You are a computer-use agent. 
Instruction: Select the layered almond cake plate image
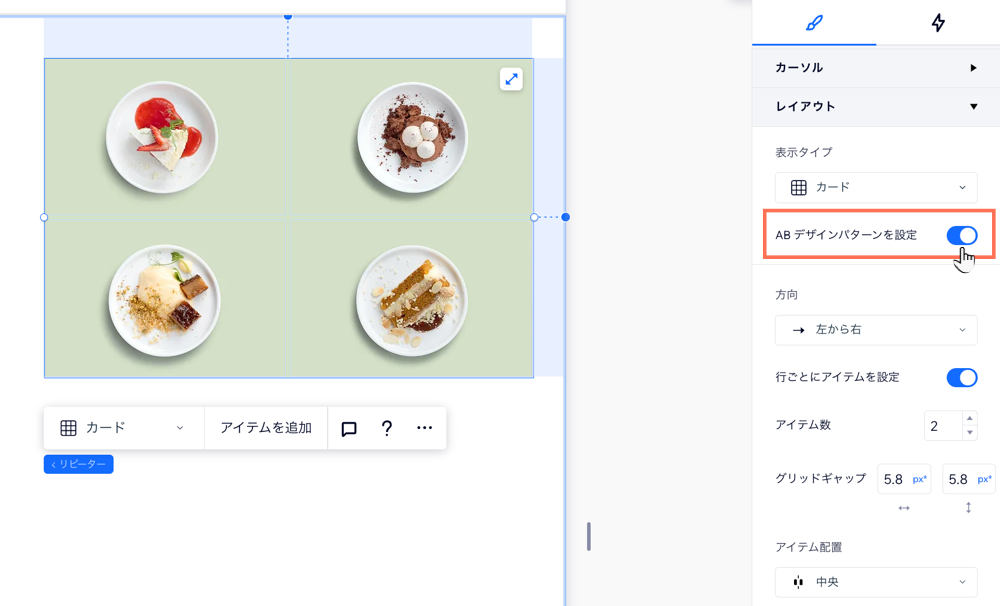412,300
